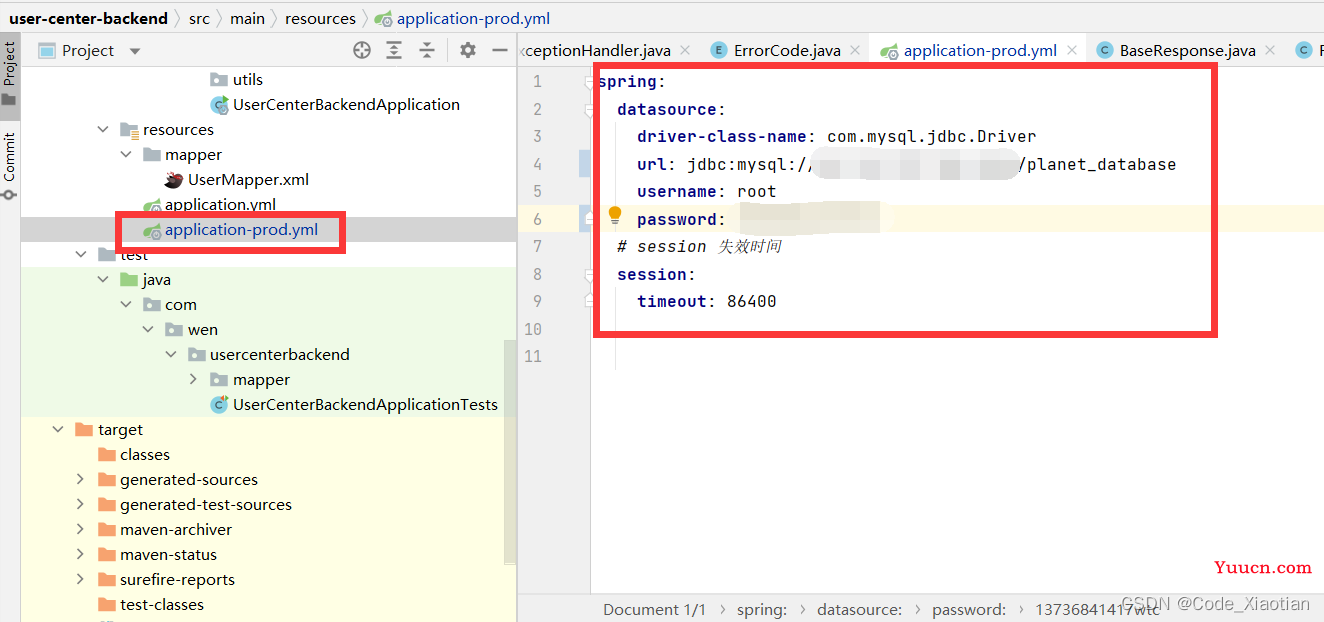Click 'password:' in bottom YAML breadcrumb
The width and height of the screenshot is (1324, 622).
pyautogui.click(x=969, y=609)
